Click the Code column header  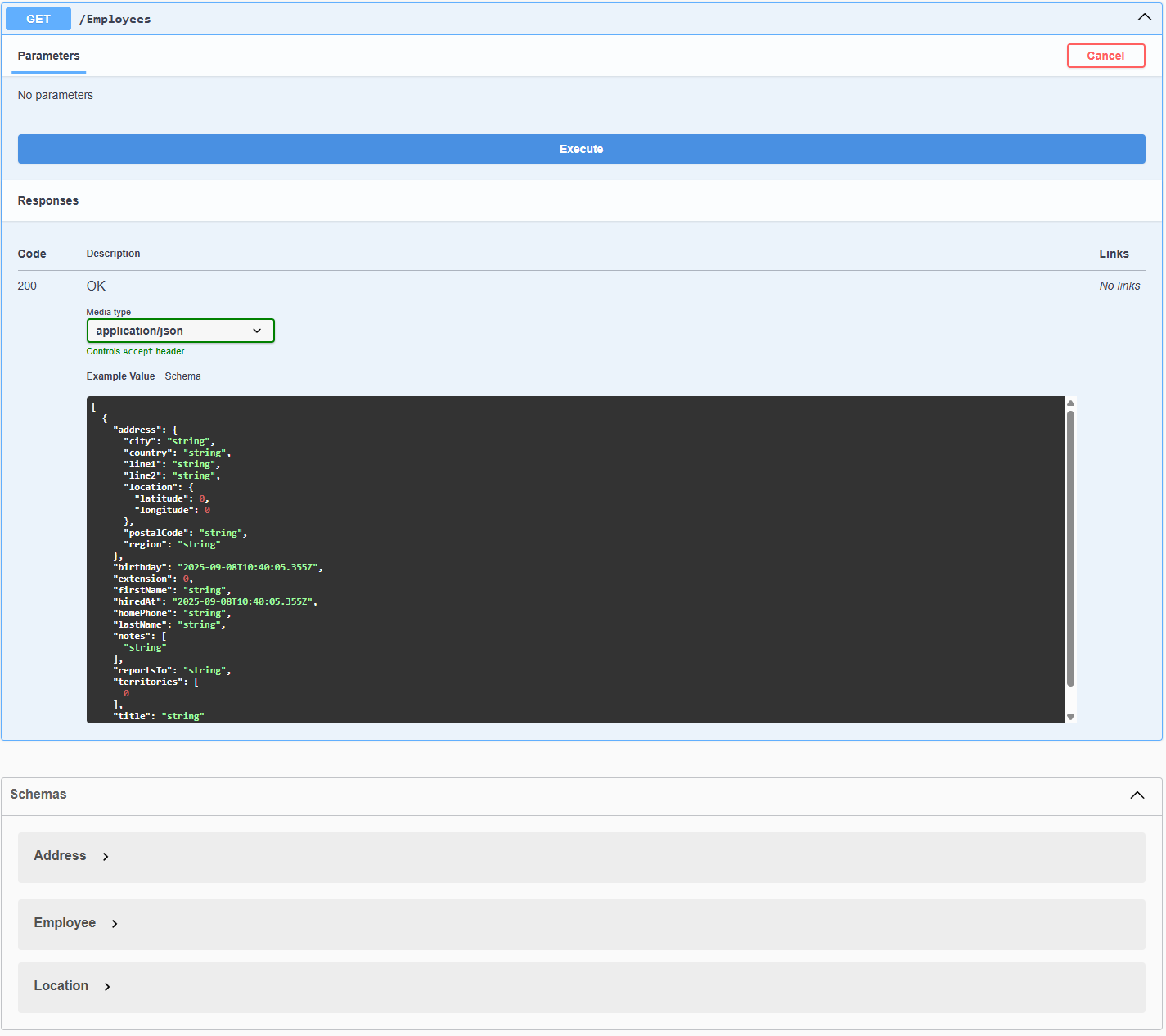pyautogui.click(x=32, y=254)
